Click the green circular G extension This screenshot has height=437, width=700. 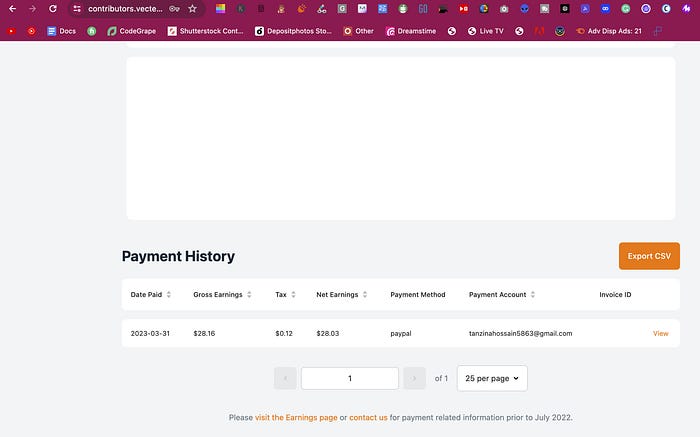pyautogui.click(x=625, y=8)
